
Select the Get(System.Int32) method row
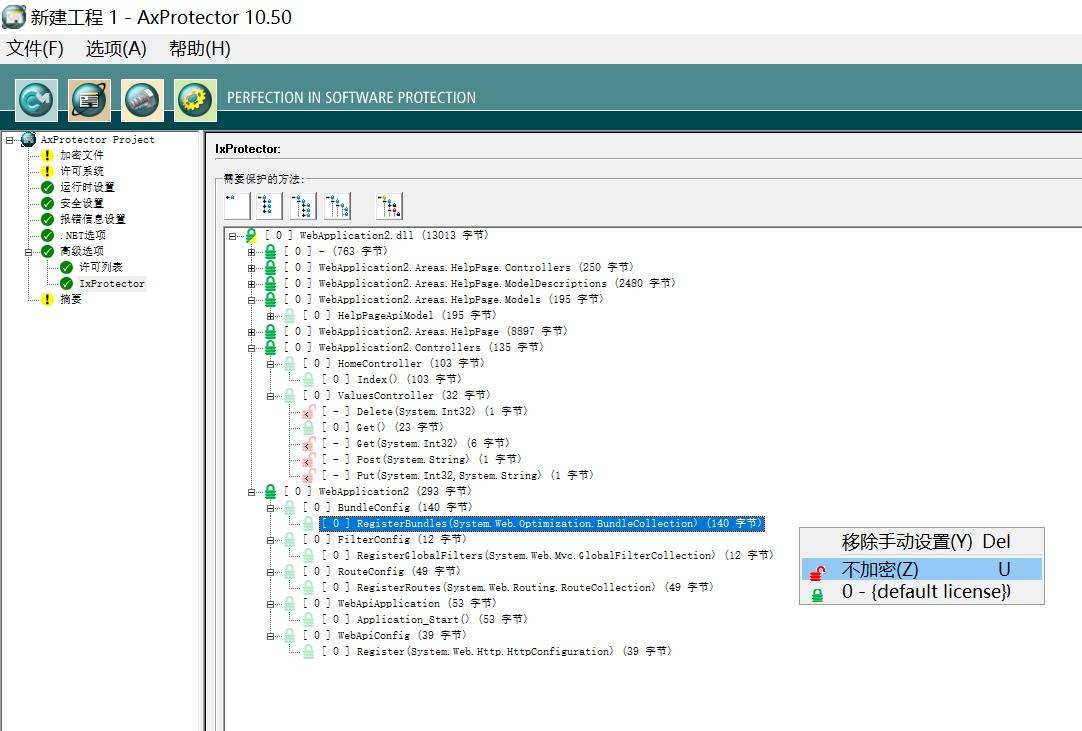point(415,443)
